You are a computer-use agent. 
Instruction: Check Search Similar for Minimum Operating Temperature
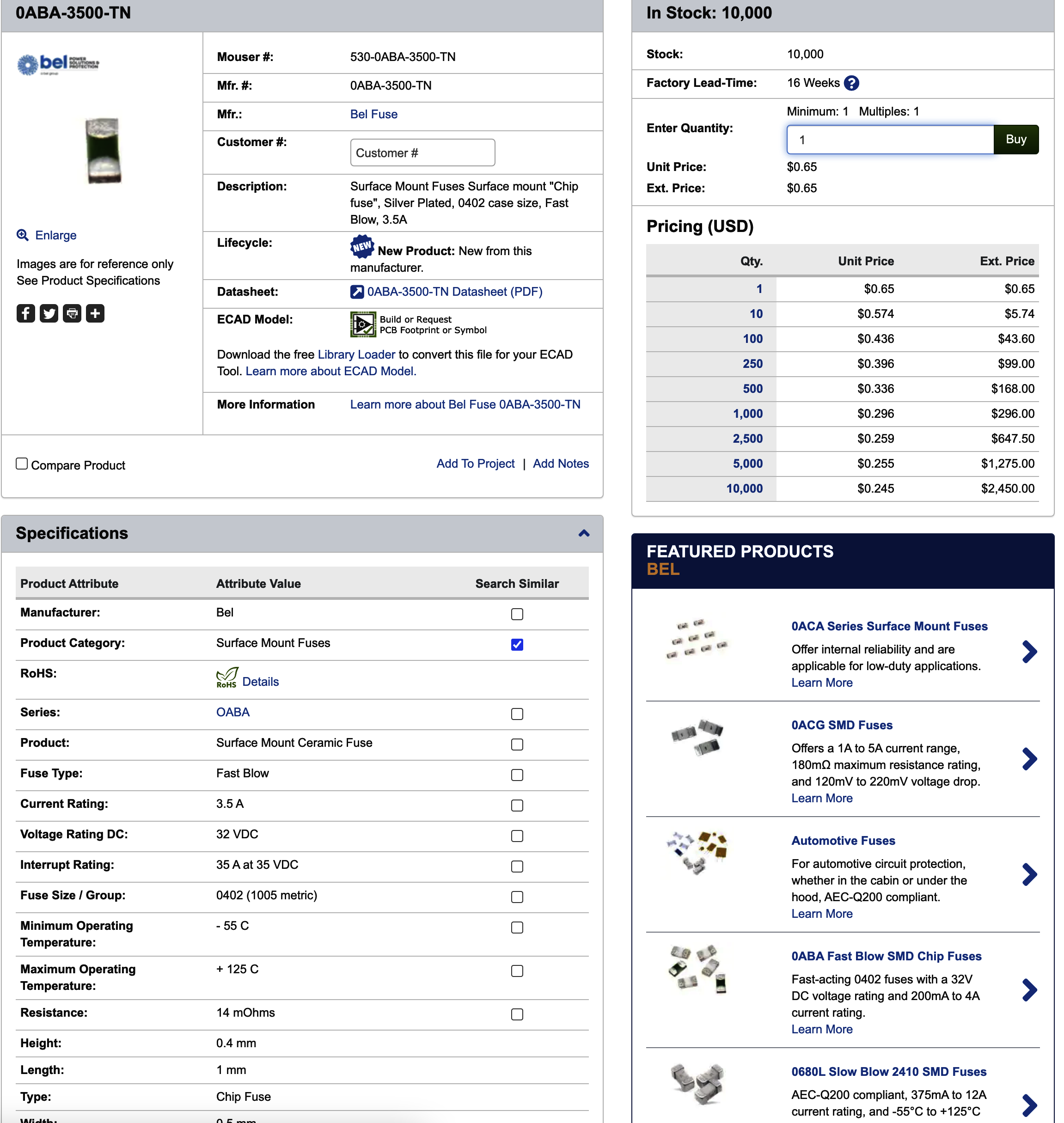(x=517, y=928)
